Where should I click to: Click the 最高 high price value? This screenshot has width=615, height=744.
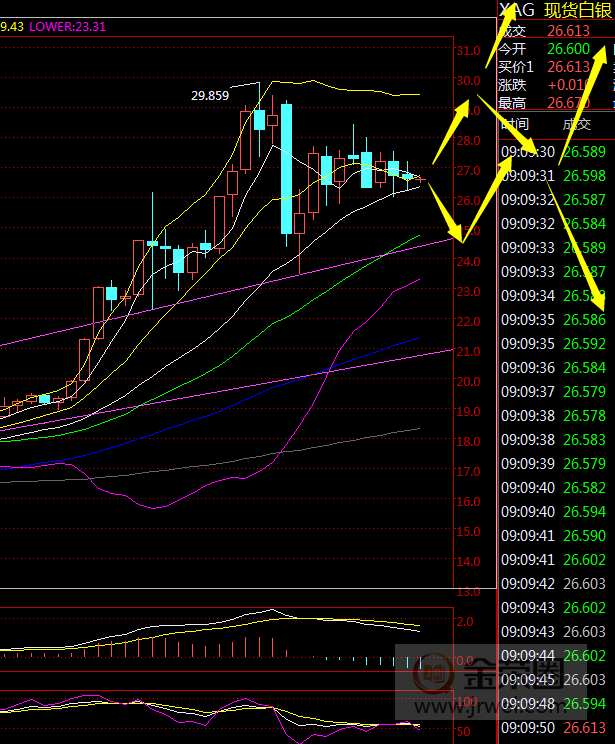(x=568, y=103)
